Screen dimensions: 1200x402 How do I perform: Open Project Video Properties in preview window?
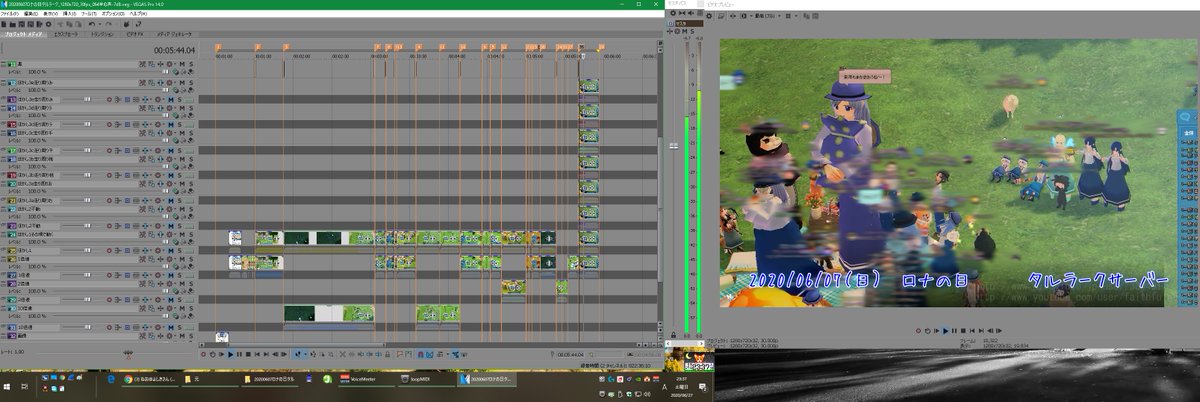click(709, 16)
